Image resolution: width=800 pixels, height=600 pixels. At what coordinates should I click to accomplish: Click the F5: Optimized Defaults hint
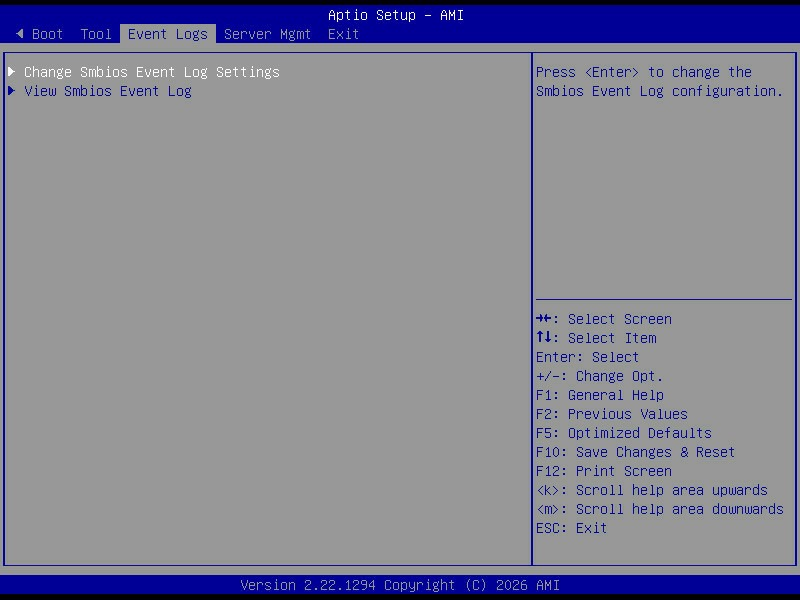coord(623,433)
